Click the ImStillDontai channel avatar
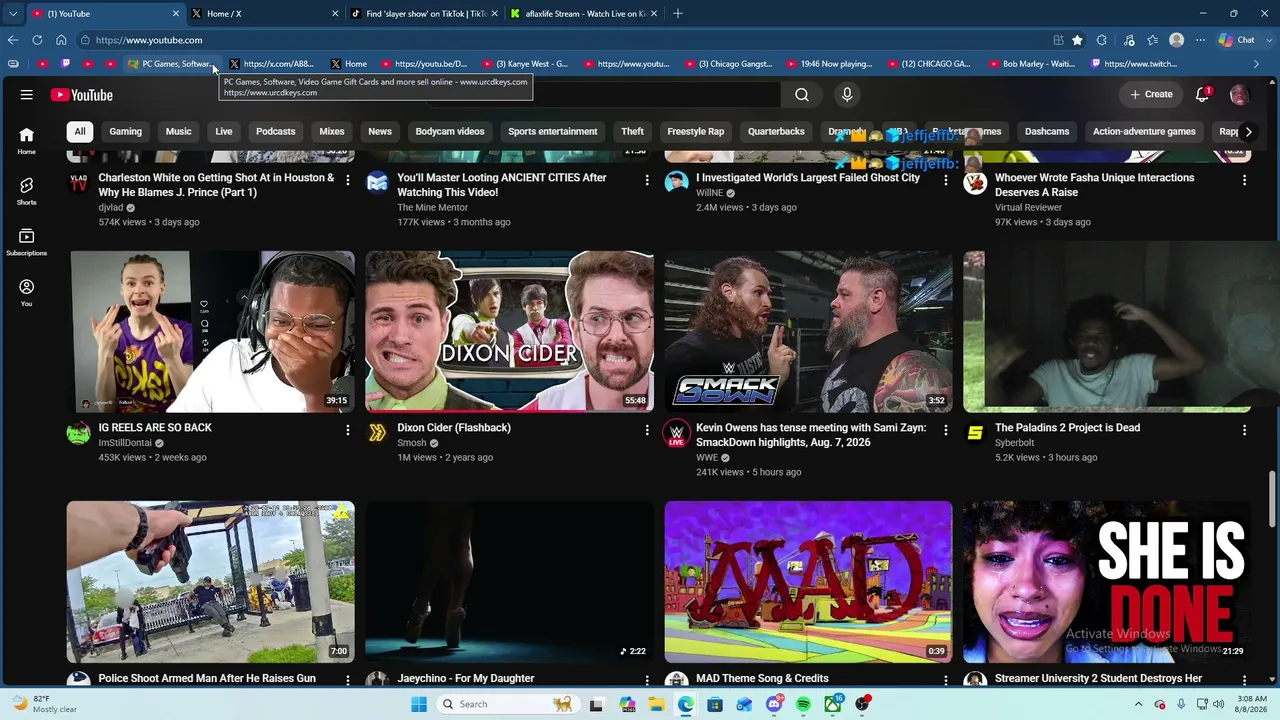Viewport: 1280px width, 720px height. (x=78, y=433)
